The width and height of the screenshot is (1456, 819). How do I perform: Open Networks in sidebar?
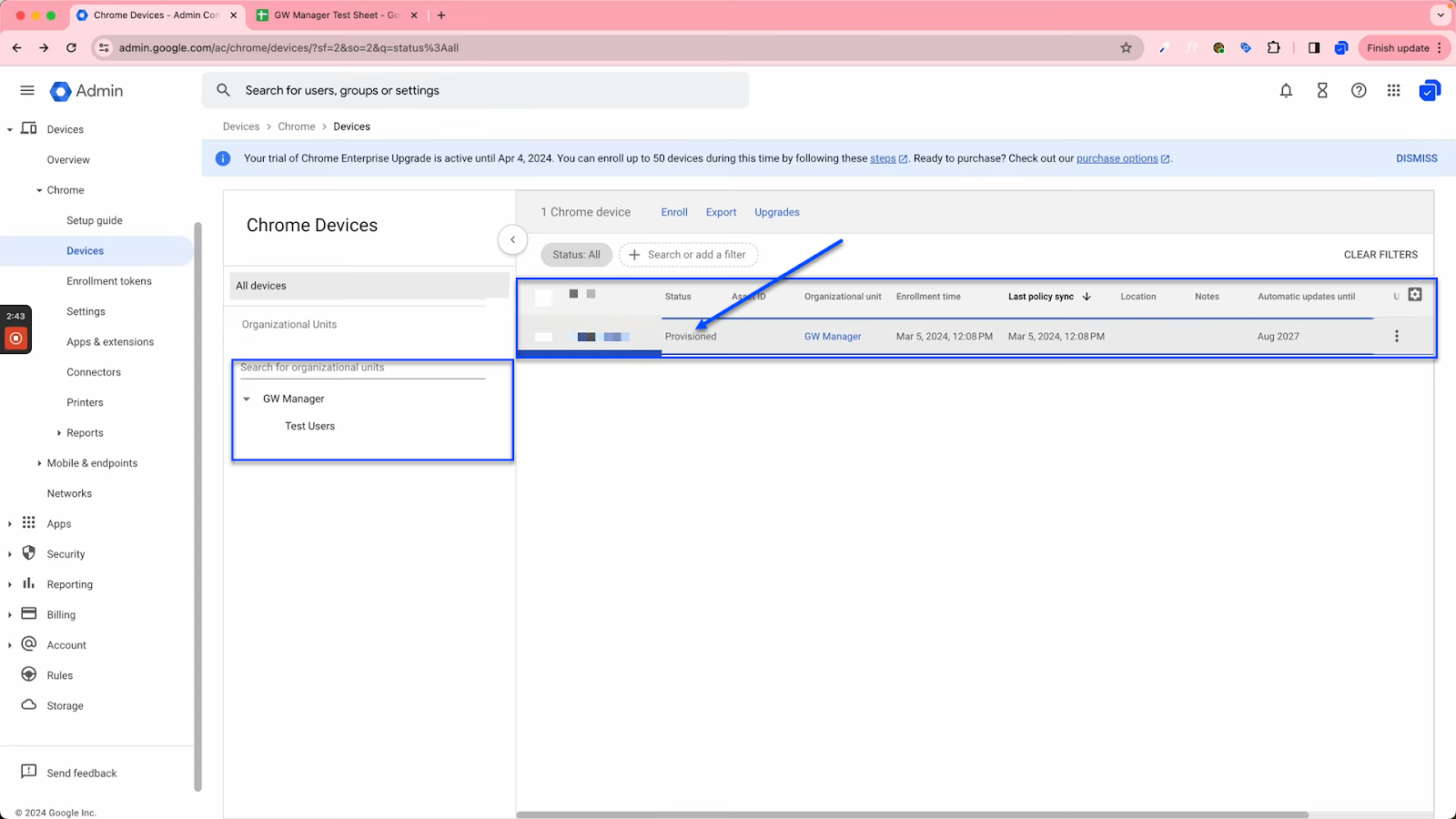coord(69,493)
